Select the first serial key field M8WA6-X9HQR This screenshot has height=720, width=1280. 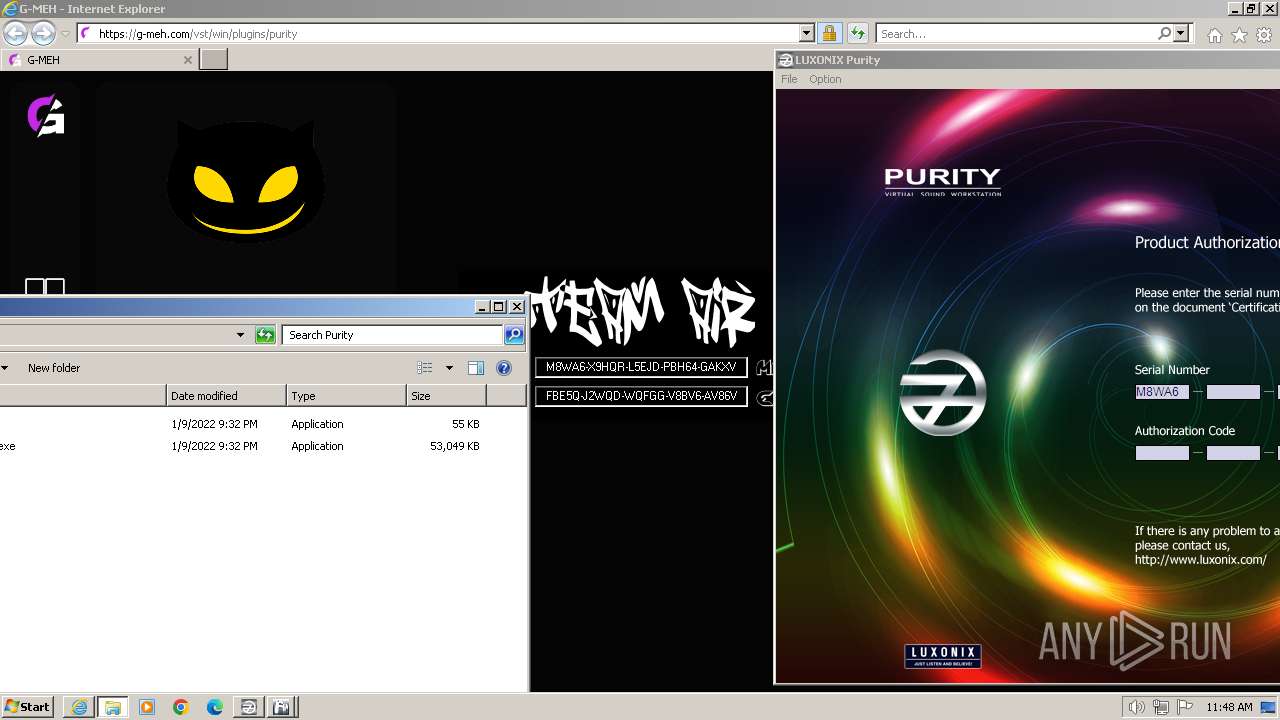[641, 367]
